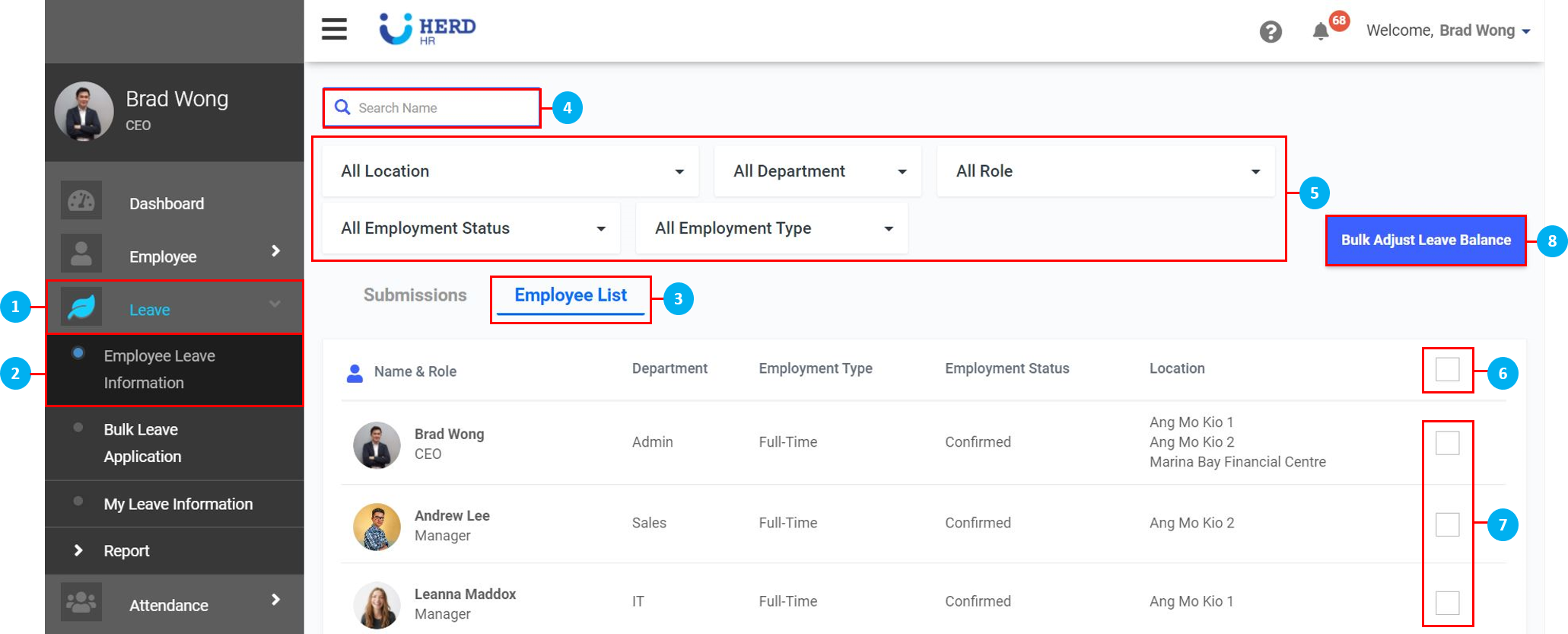Screen dimensions: 1568x634
Task: Open the hamburger menu icon
Action: click(334, 30)
